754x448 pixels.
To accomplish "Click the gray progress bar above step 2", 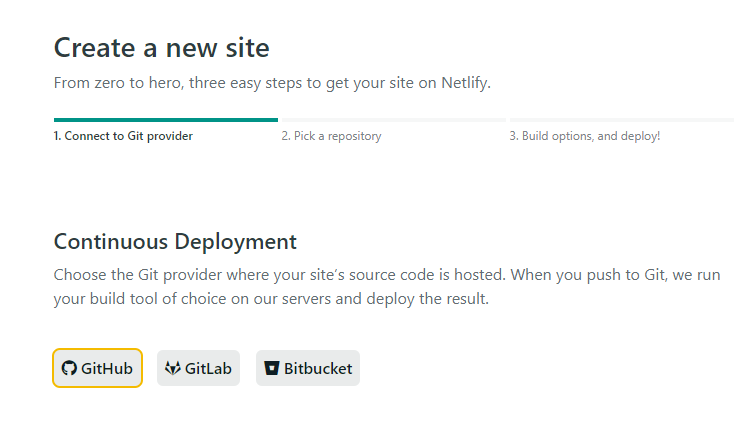I will click(392, 120).
